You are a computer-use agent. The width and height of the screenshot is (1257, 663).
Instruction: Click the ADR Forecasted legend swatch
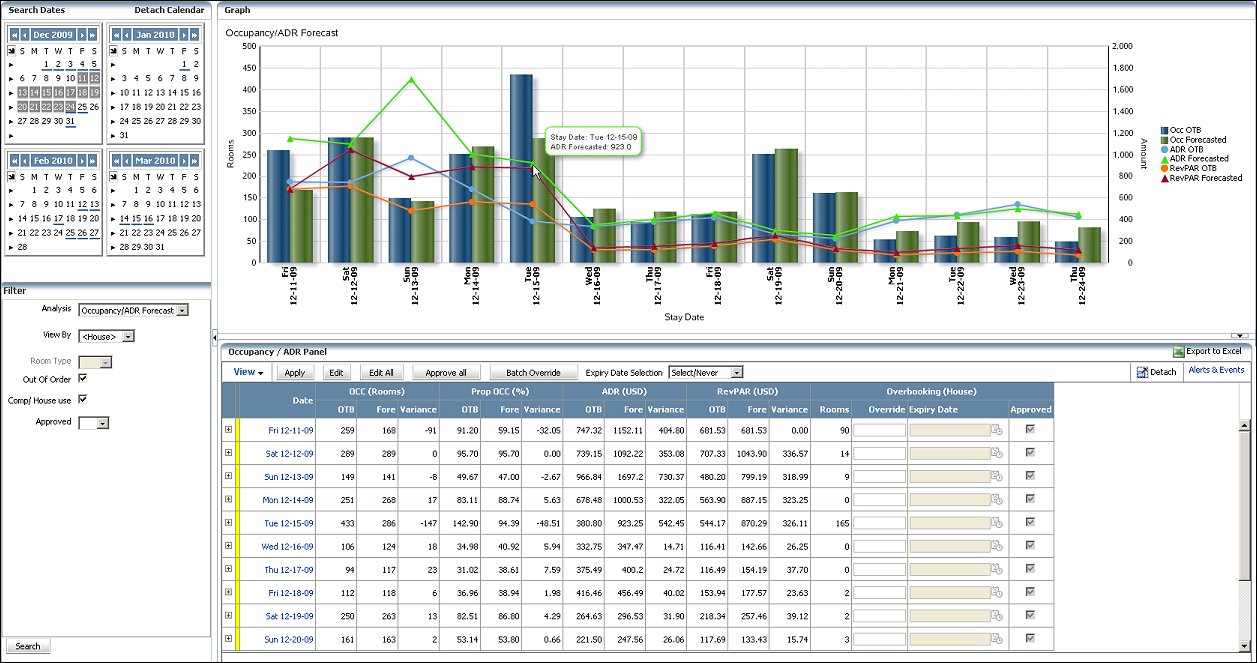(x=1164, y=158)
